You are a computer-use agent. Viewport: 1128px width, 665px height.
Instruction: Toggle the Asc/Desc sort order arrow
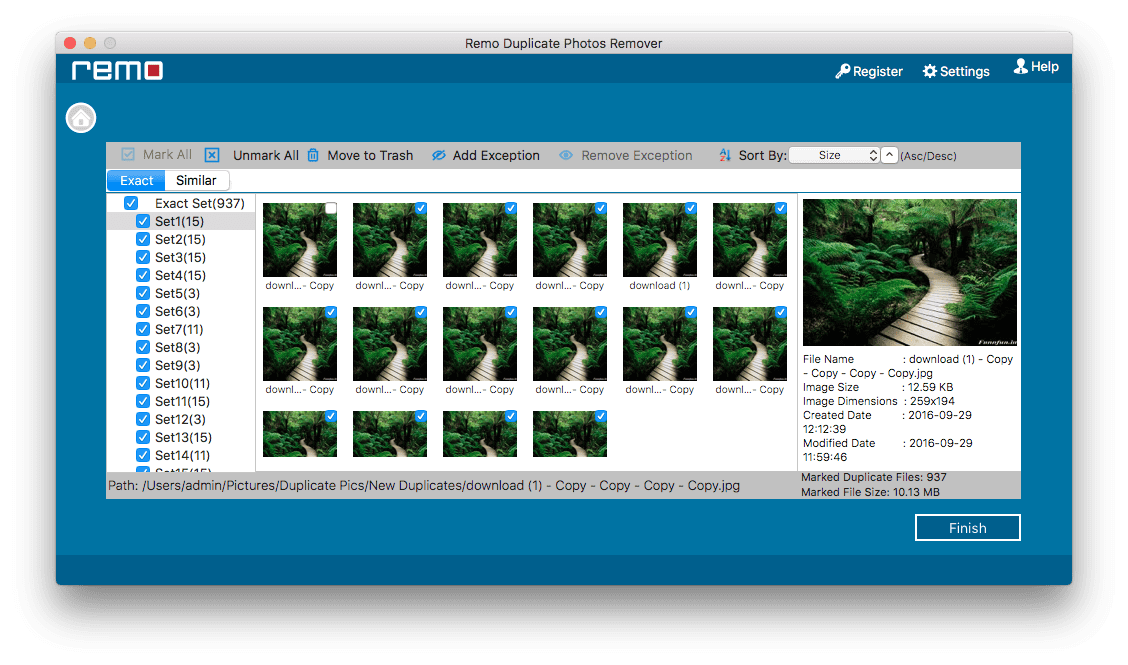point(889,155)
